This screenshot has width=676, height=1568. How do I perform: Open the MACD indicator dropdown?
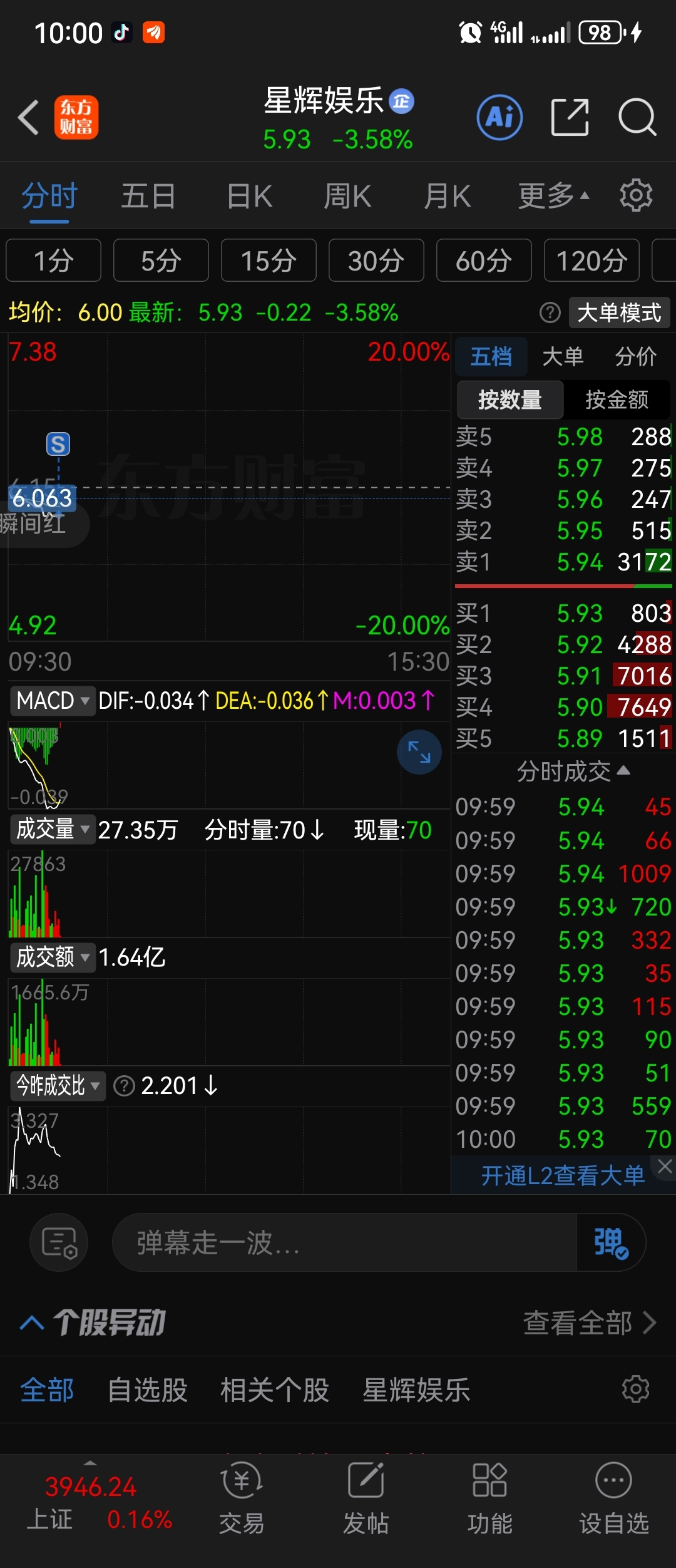[53, 700]
